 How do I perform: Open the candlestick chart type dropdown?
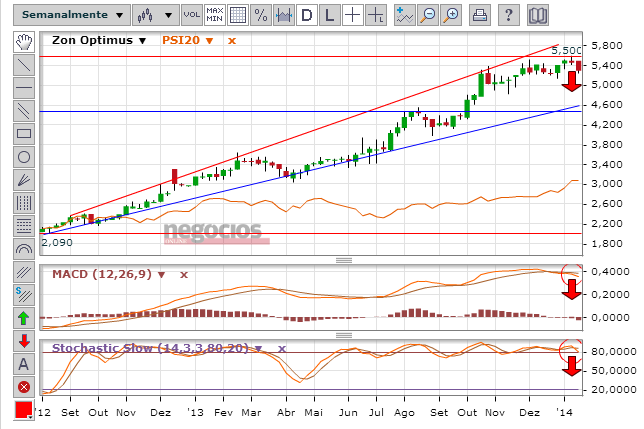pos(156,15)
